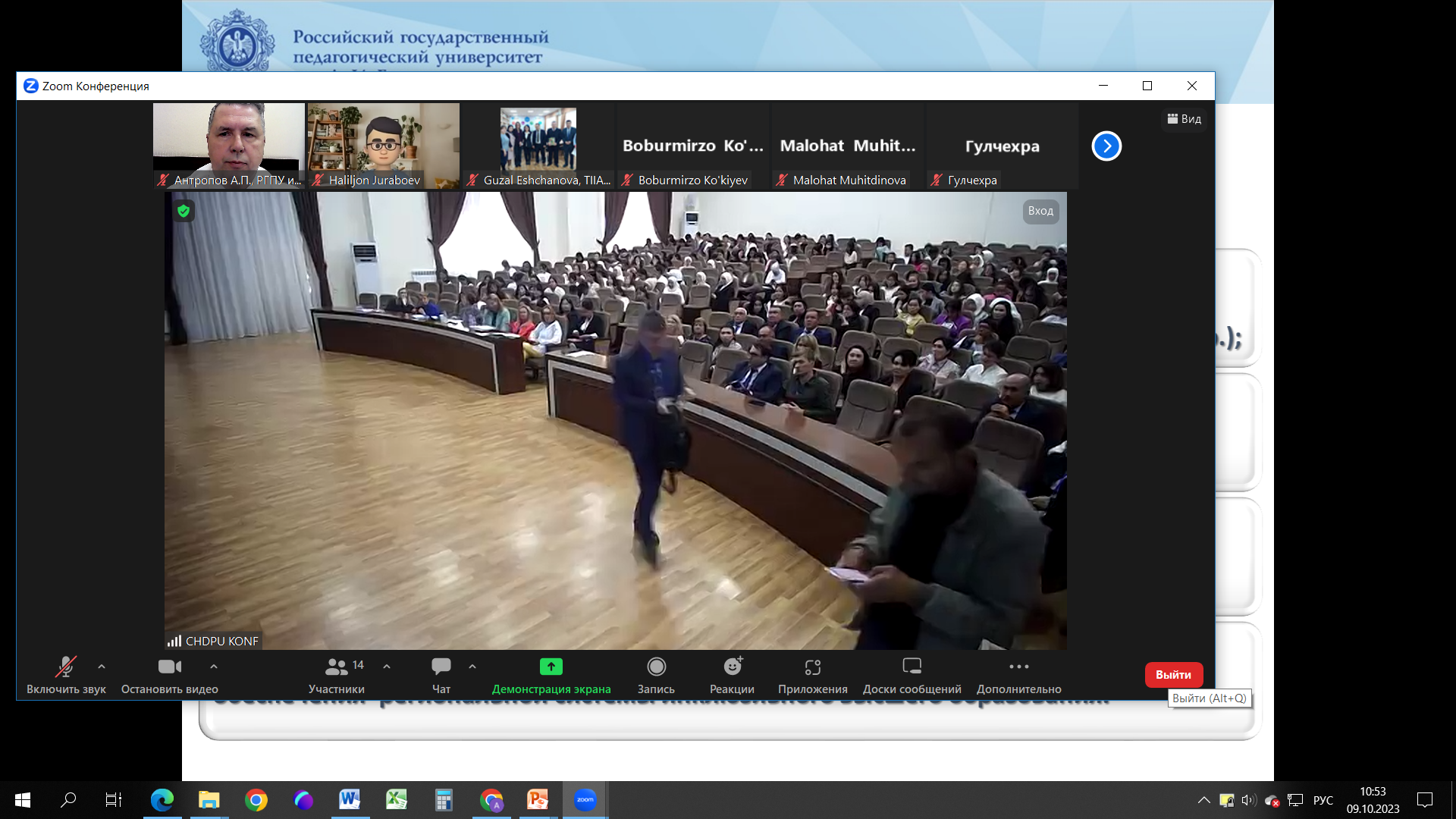
Task: Show hidden system tray icons
Action: [1203, 800]
